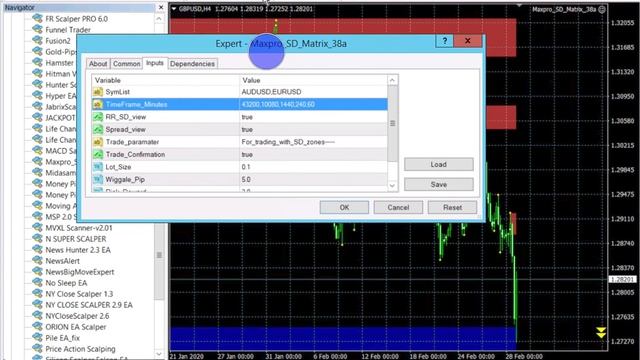Click the NYCloseScalper 2.6 icon
Viewport: 640px width, 360px height.
click(38, 316)
